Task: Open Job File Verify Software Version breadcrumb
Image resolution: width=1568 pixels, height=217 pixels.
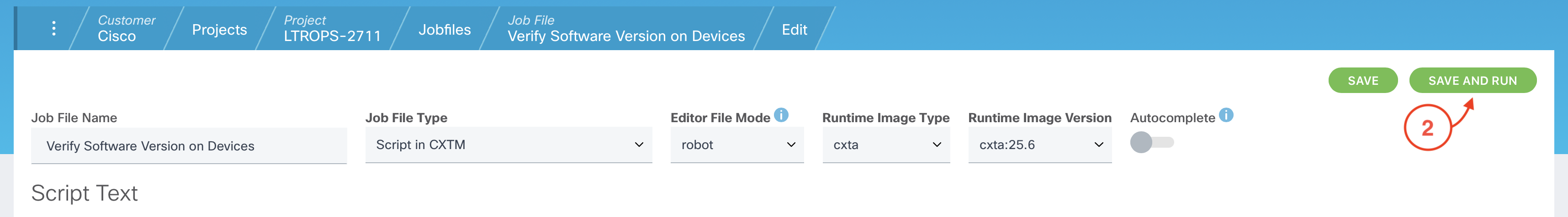Action: (x=626, y=29)
